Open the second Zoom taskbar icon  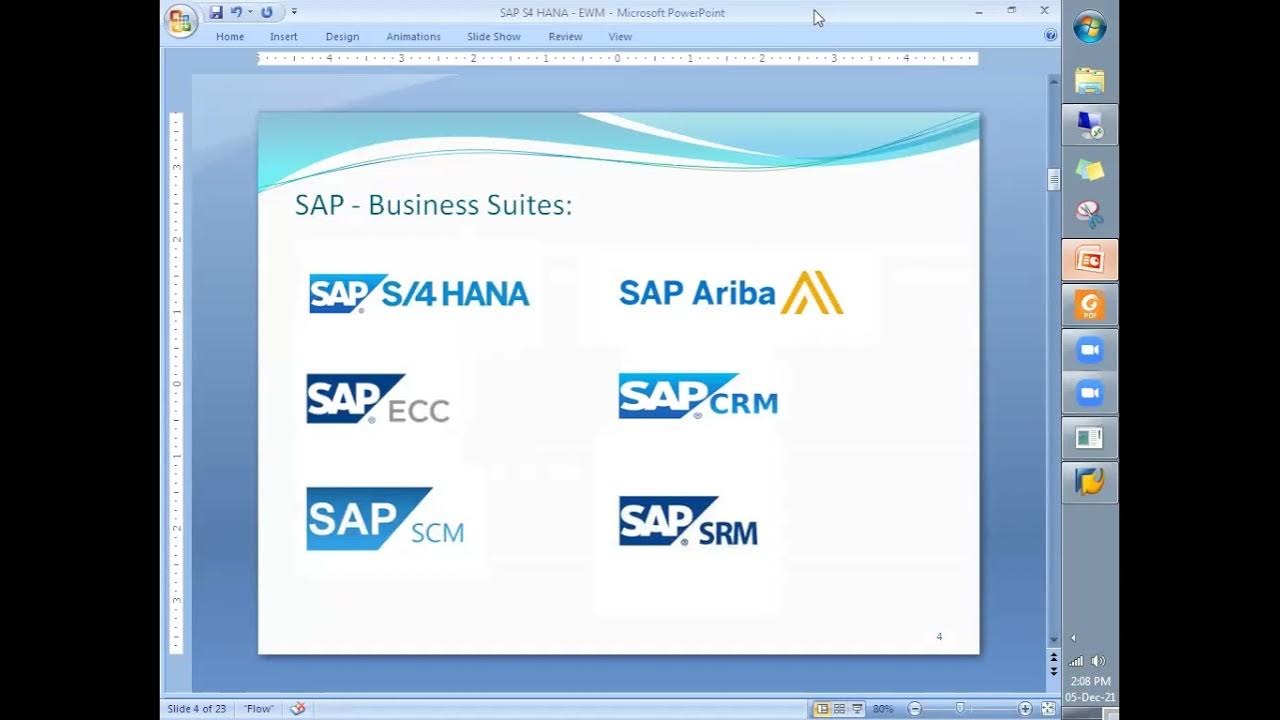pos(1089,393)
